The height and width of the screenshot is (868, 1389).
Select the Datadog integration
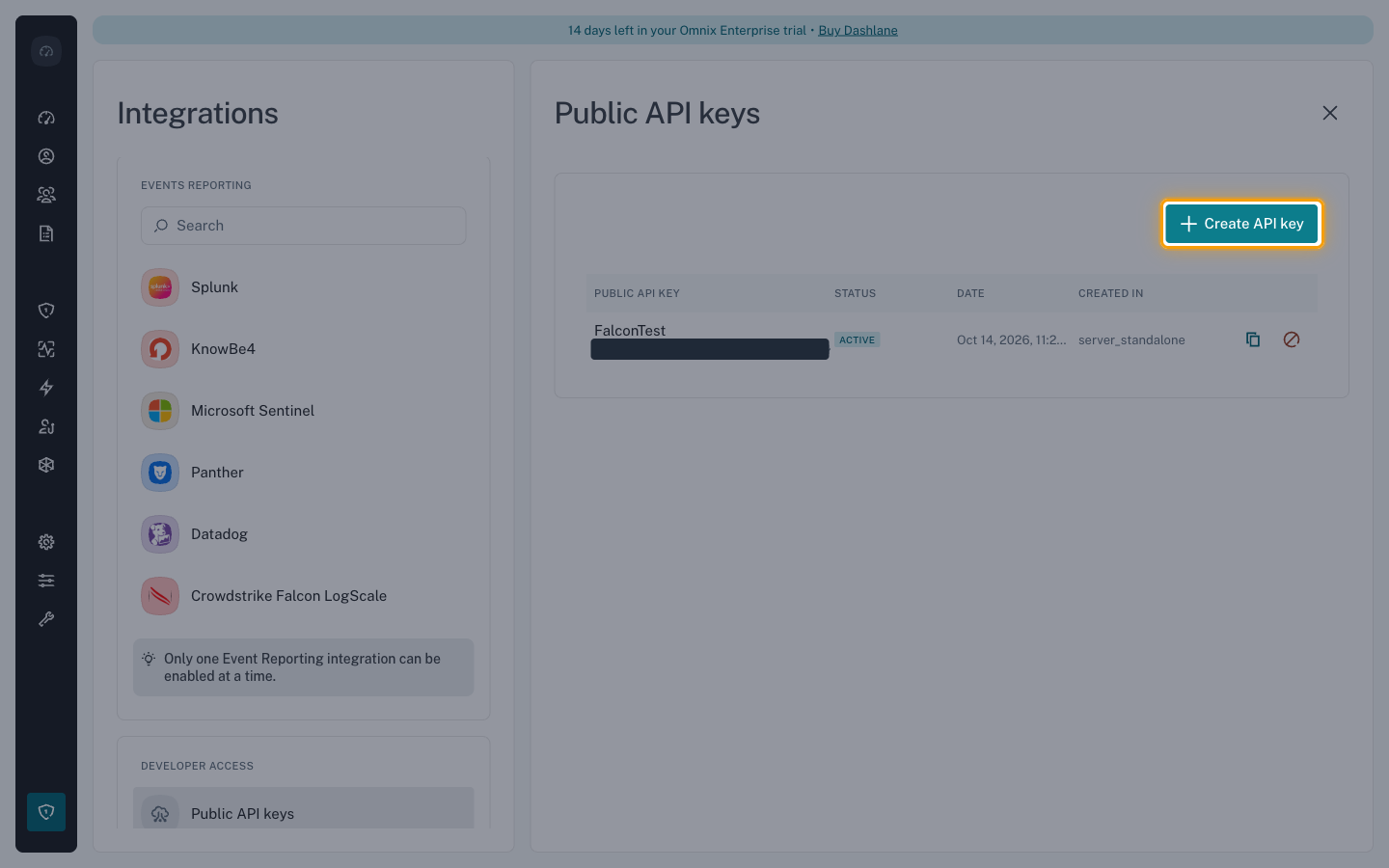[x=304, y=534]
